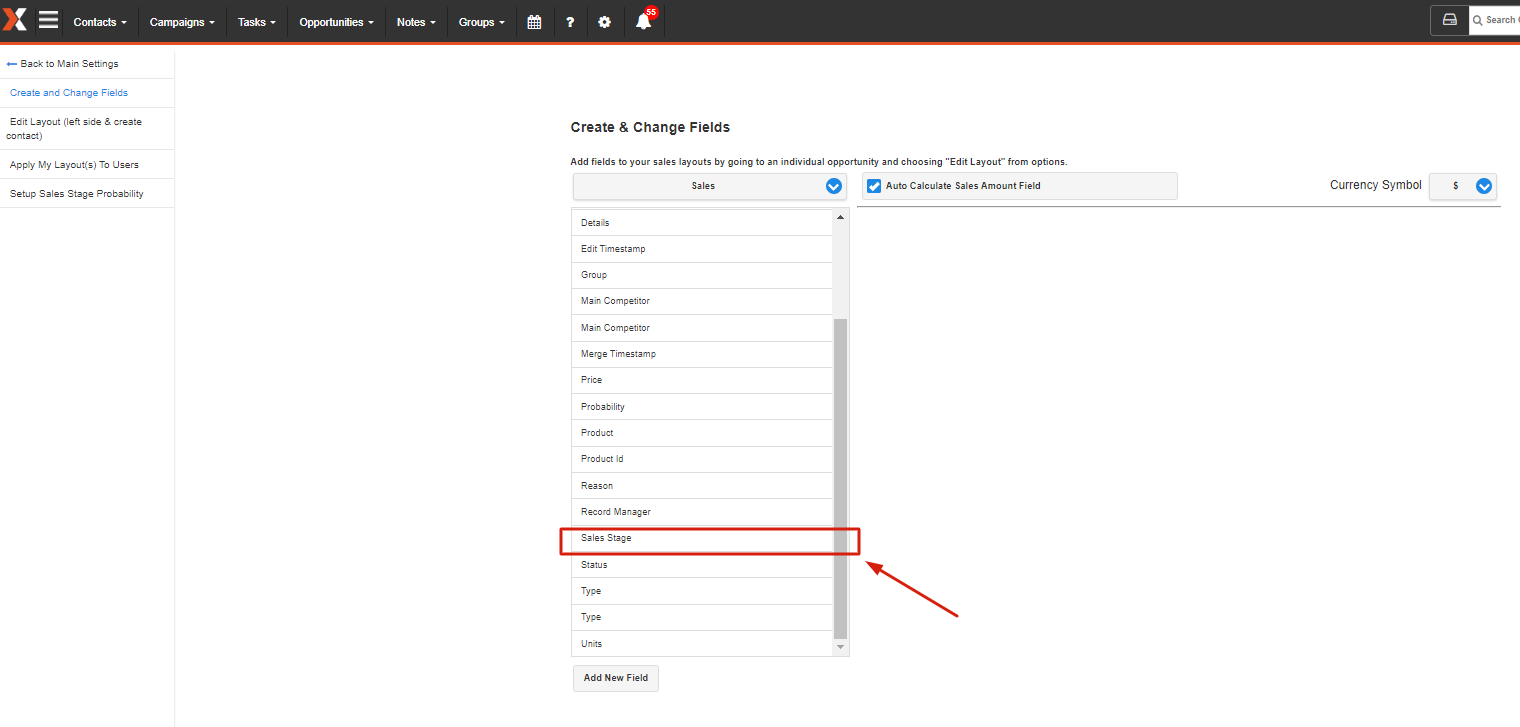Screen dimensions: 1520x727
Task: Click the question mark help icon
Action: 570,22
